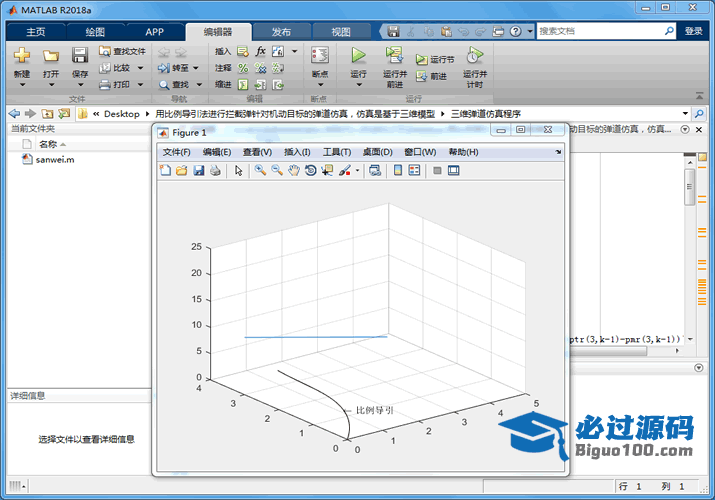This screenshot has height=500, width=715.
Task: Click the address bar search icon
Action: [x=699, y=113]
